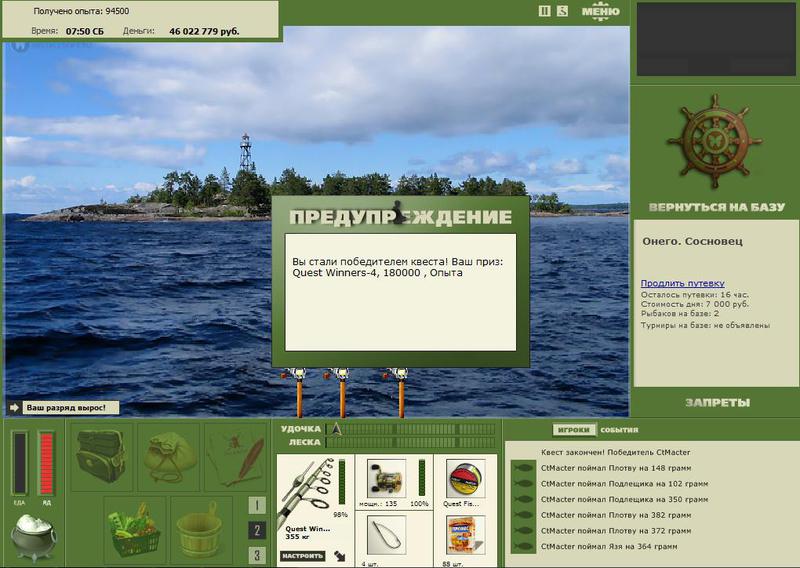Click the left fishing rod on water

coord(299,392)
